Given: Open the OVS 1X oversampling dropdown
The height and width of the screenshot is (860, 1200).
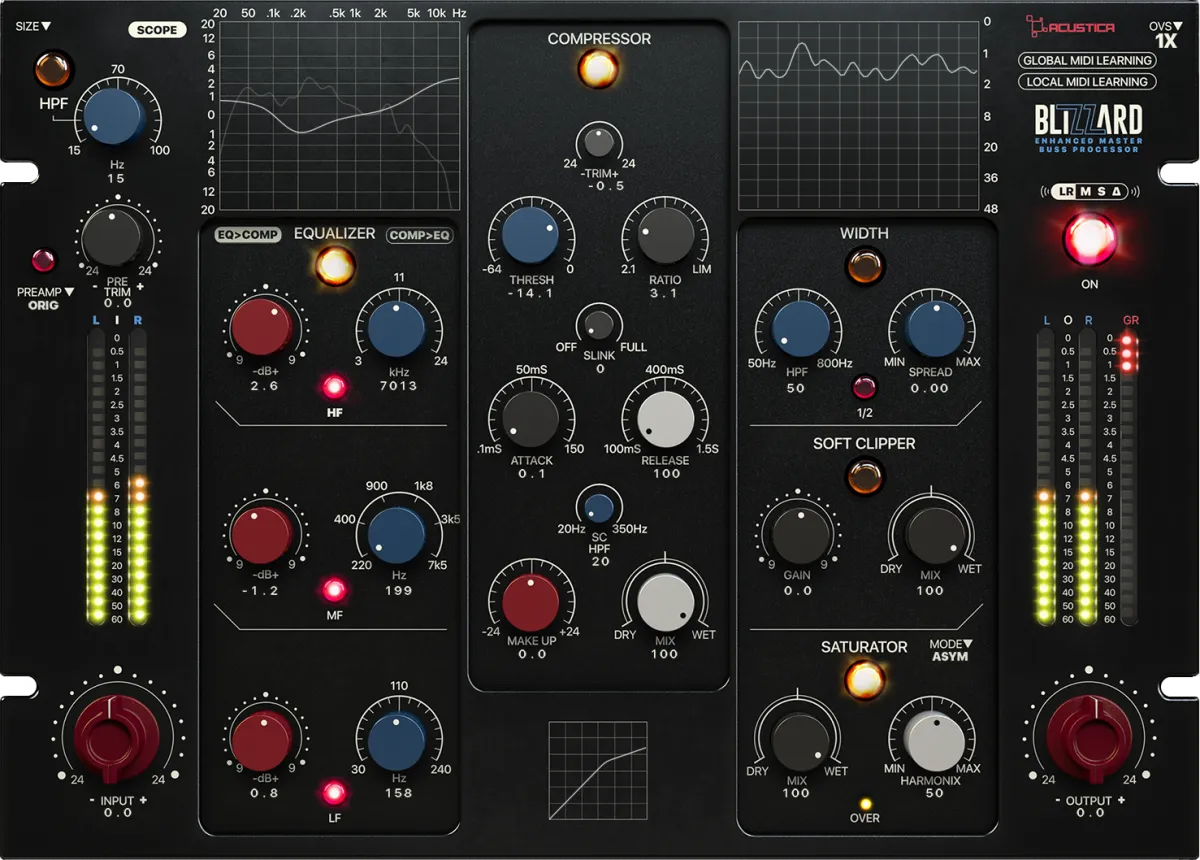Looking at the screenshot, I should (1165, 35).
